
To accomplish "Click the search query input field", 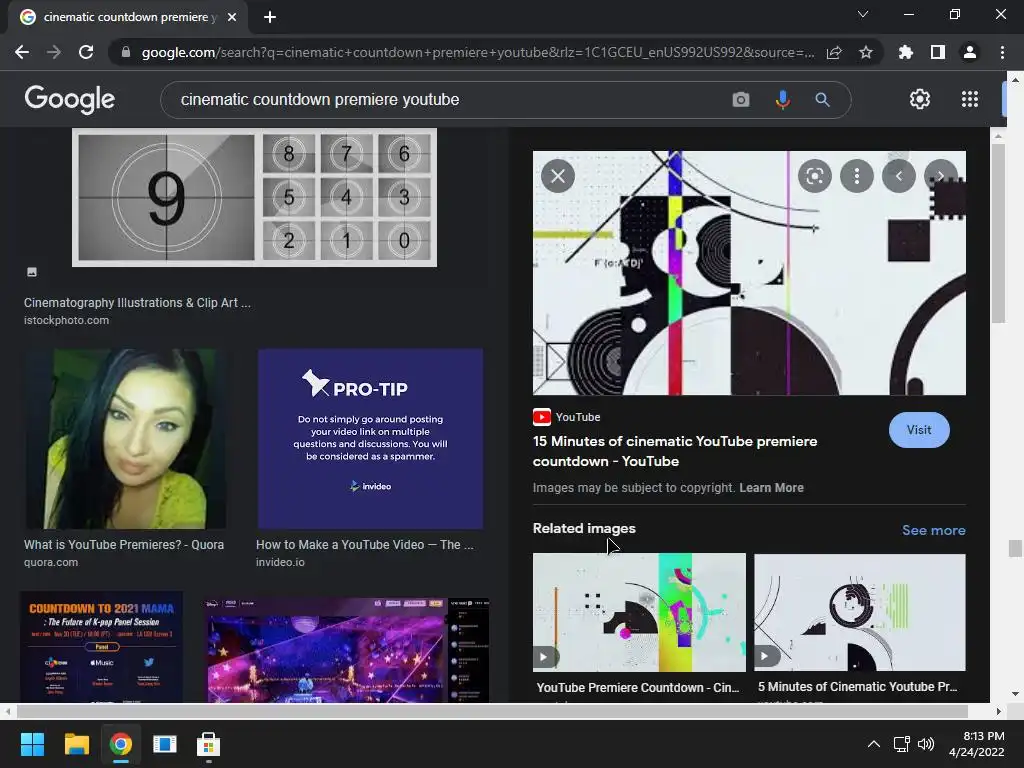I will pos(451,100).
